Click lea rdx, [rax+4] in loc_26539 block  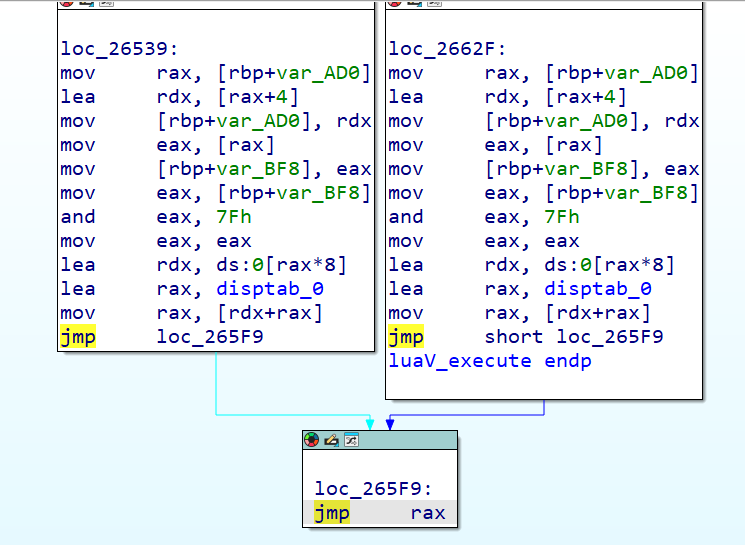[180, 97]
